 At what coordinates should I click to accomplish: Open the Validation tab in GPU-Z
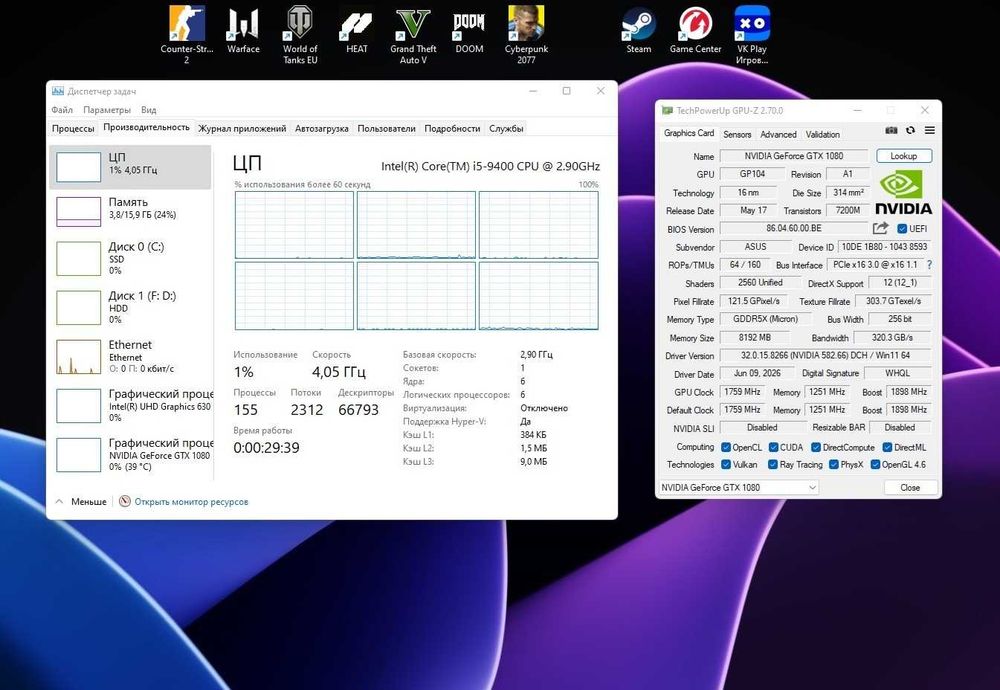(x=822, y=134)
